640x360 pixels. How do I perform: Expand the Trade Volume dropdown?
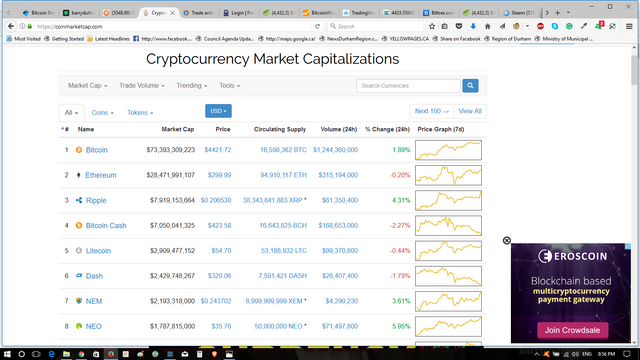(142, 86)
